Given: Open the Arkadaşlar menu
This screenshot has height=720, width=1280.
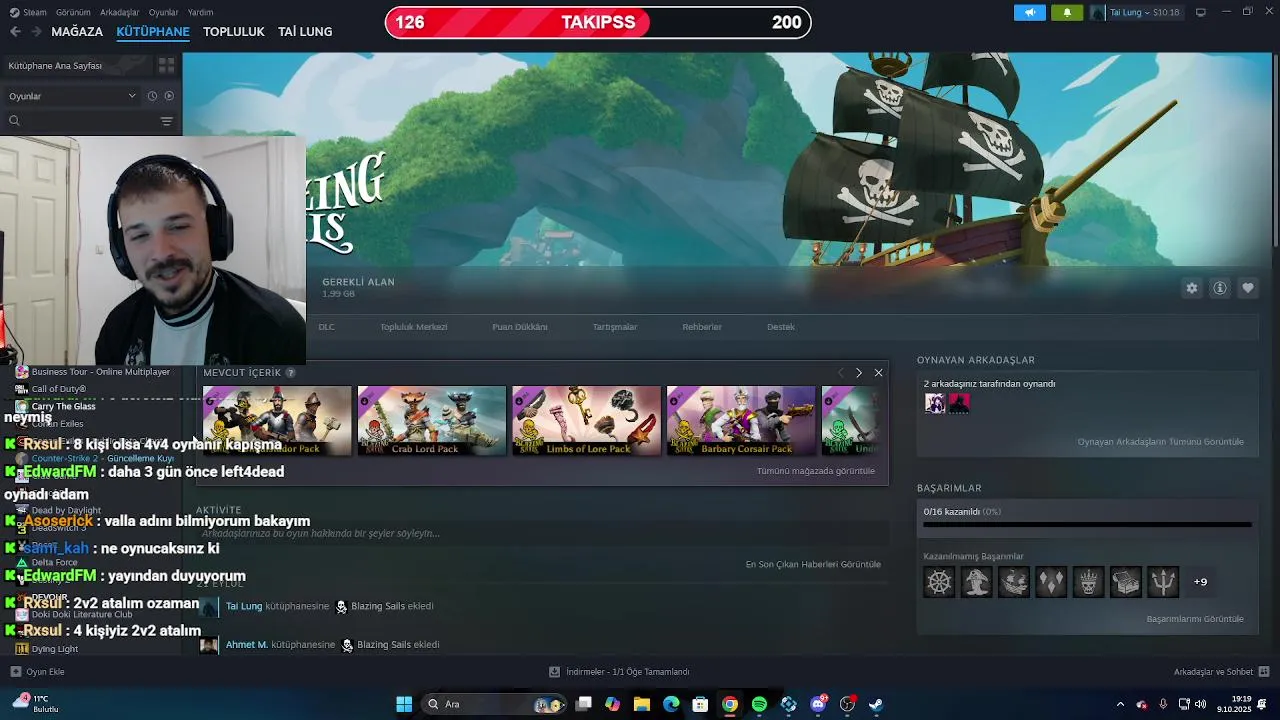Looking at the screenshot, I should click(120, 12).
